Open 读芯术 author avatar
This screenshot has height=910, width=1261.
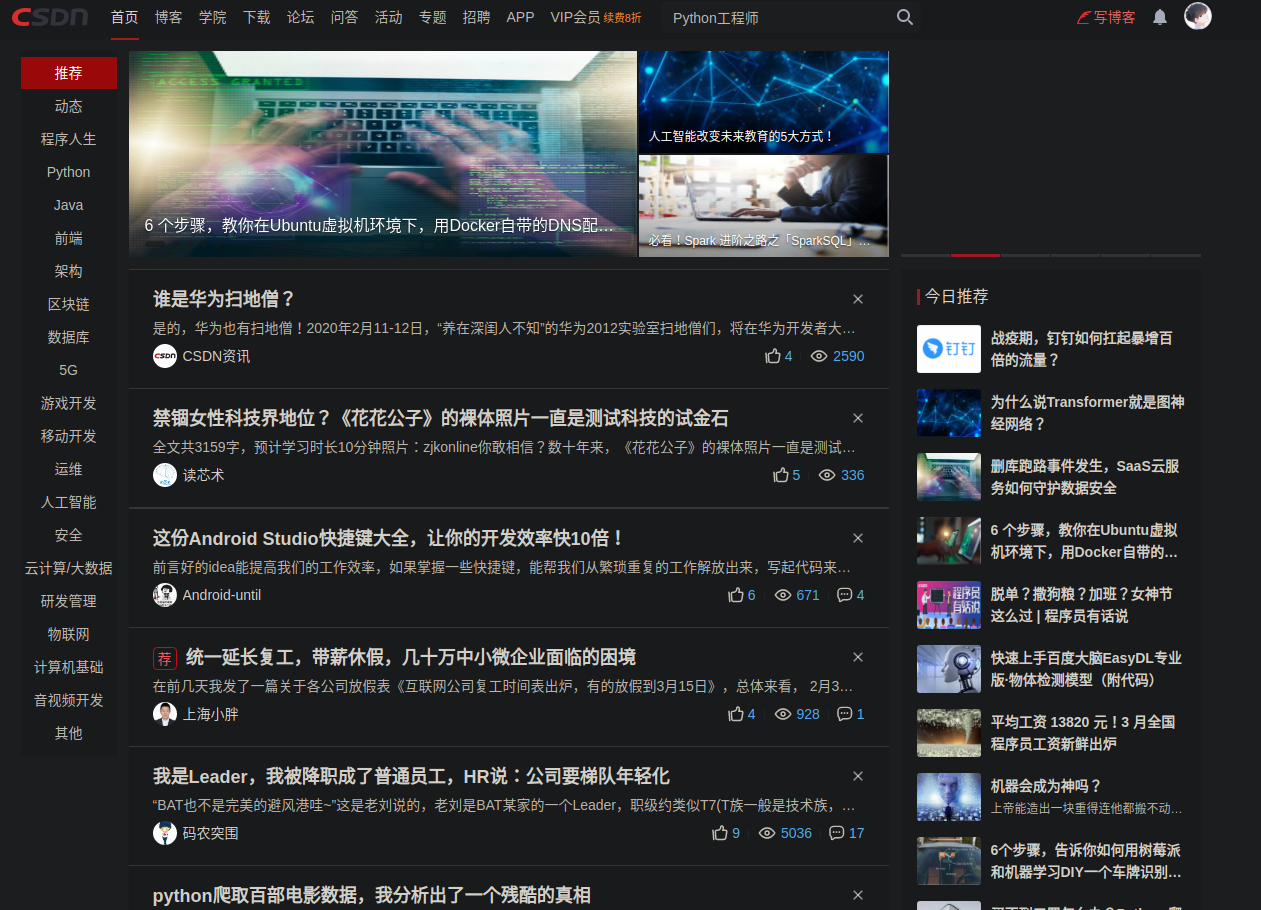point(165,475)
